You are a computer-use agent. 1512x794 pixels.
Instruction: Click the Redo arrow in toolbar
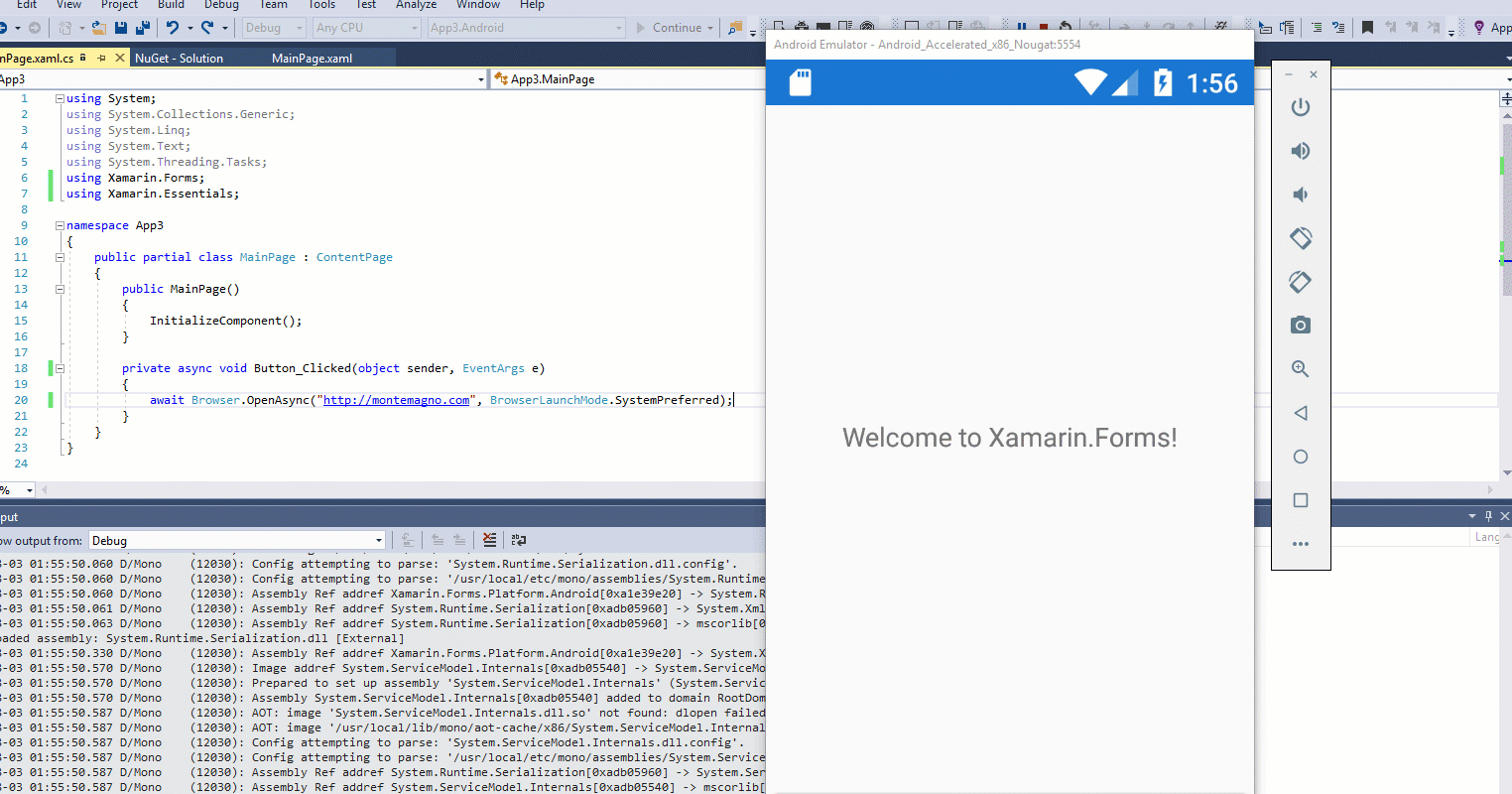point(207,28)
